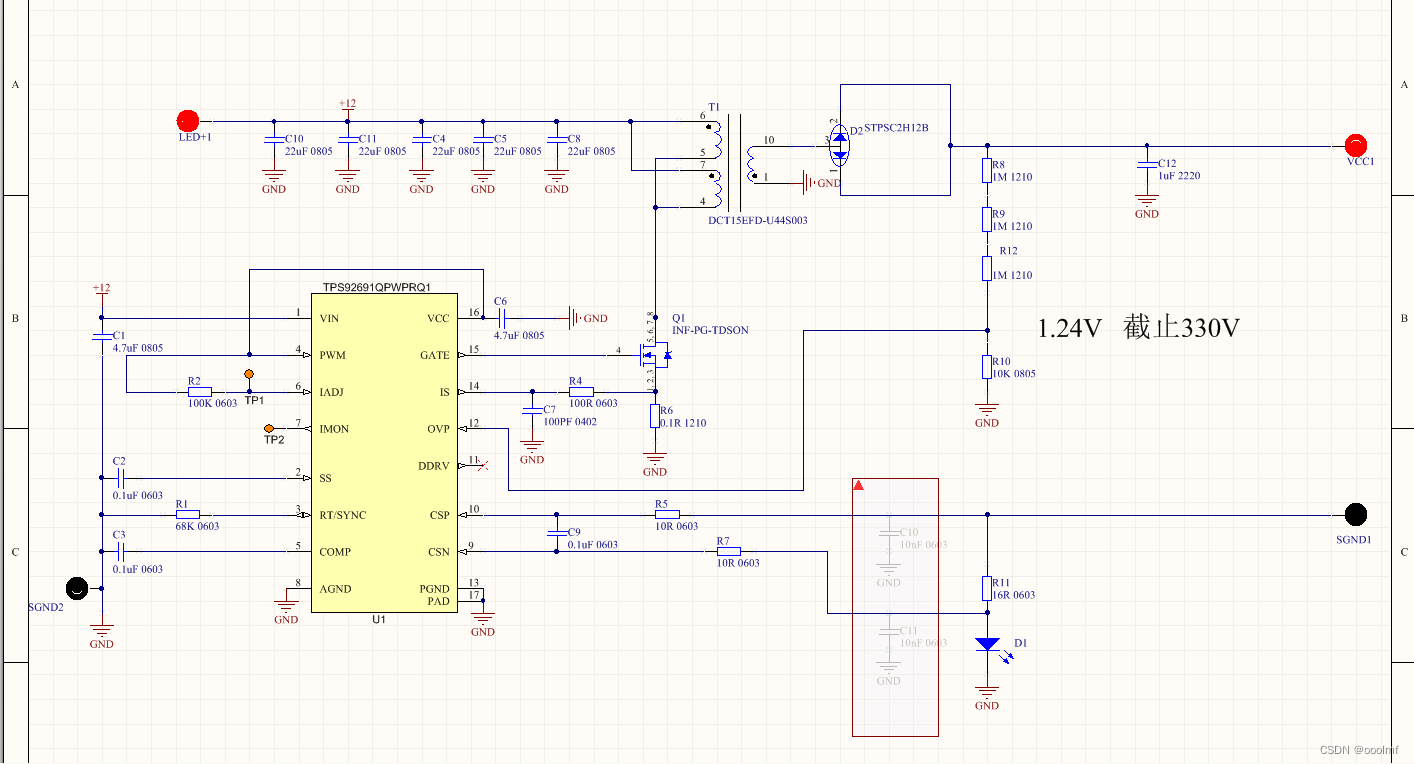
Task: Select resistor R7 symbol
Action: [x=729, y=551]
